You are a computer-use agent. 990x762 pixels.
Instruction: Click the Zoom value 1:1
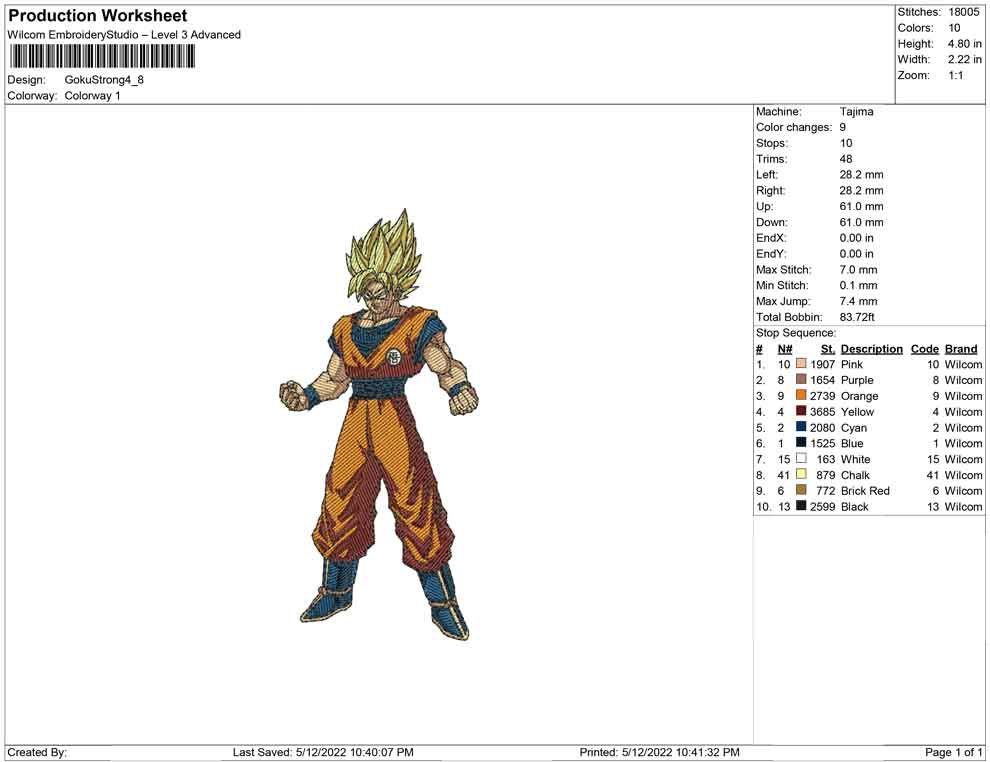[x=955, y=75]
